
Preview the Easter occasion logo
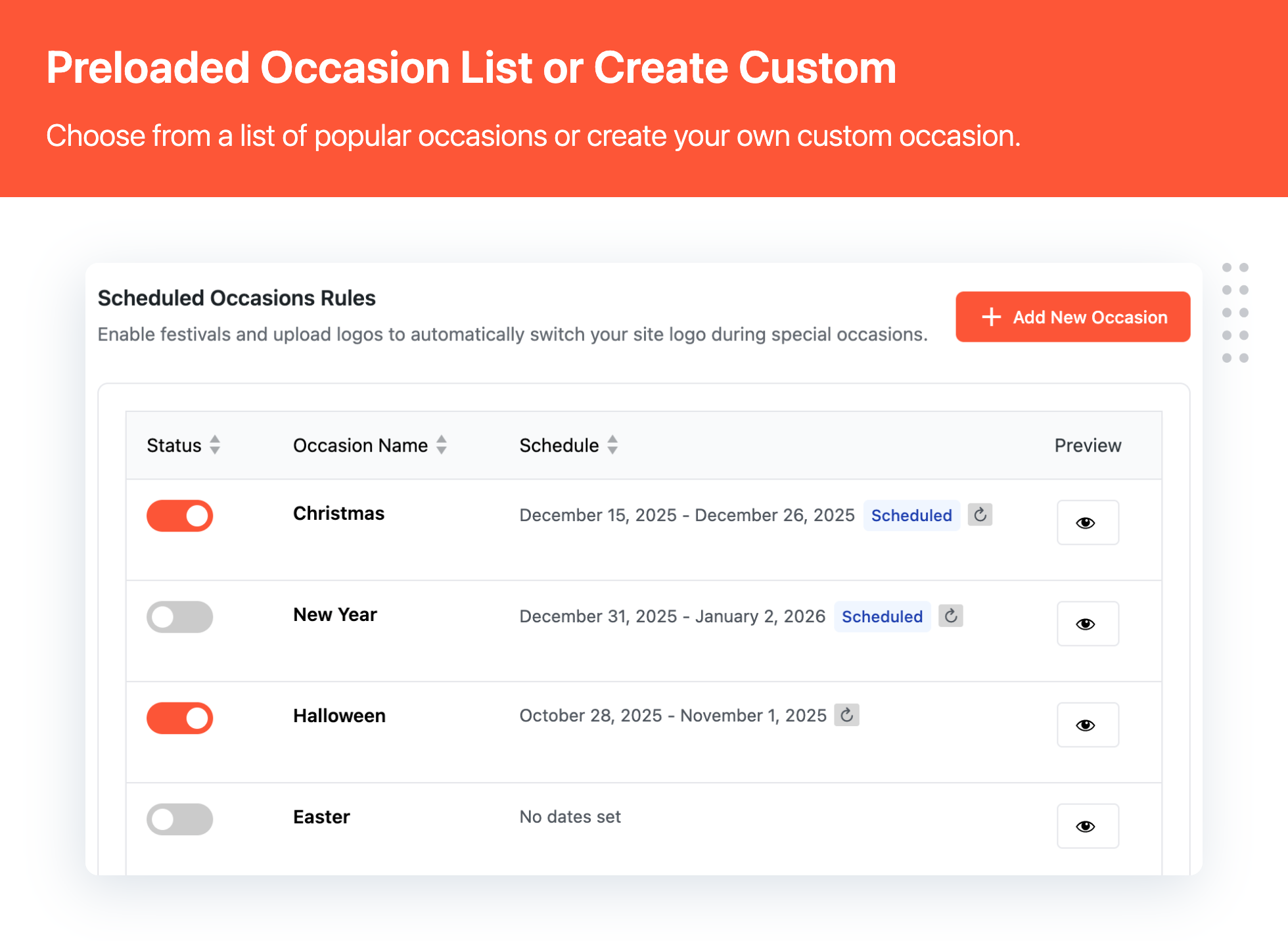click(1088, 825)
